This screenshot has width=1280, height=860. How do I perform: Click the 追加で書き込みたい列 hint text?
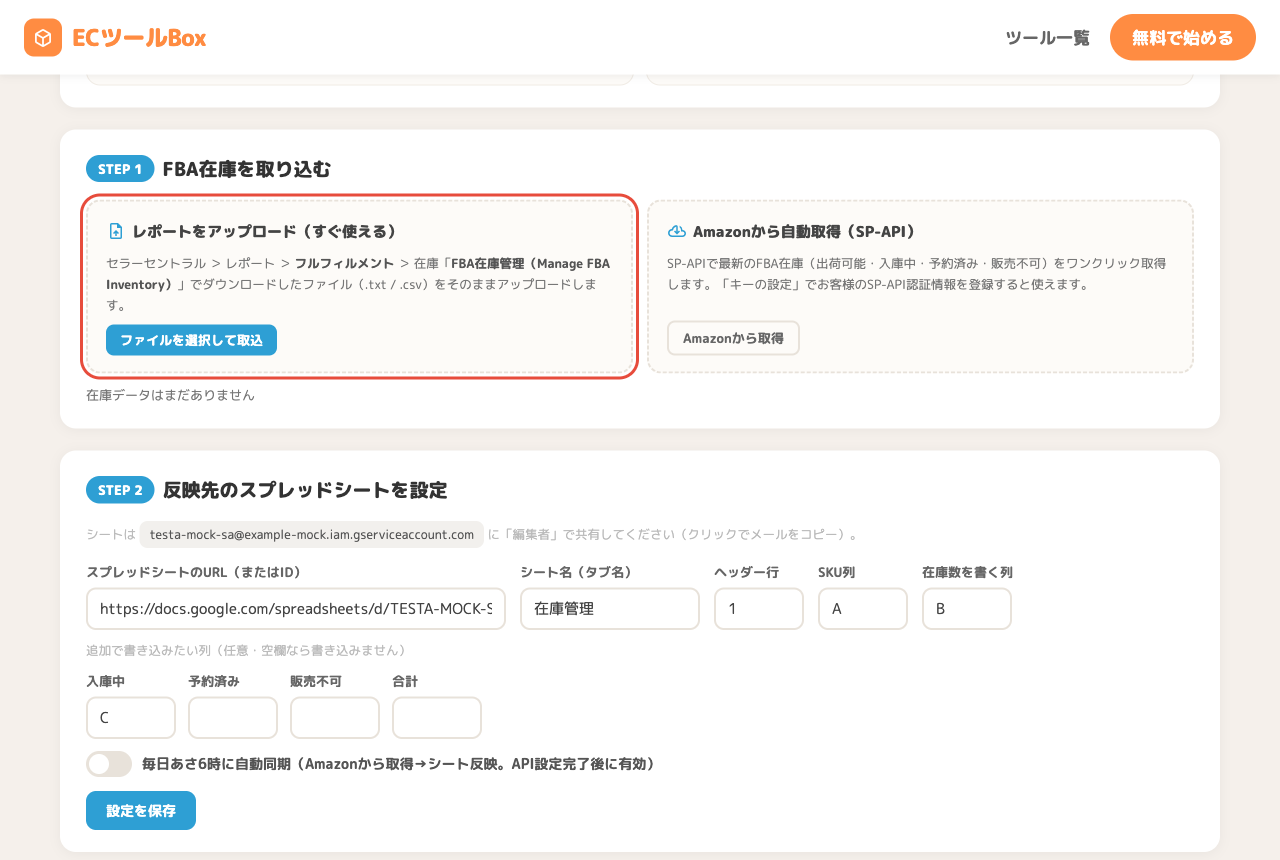(x=246, y=650)
